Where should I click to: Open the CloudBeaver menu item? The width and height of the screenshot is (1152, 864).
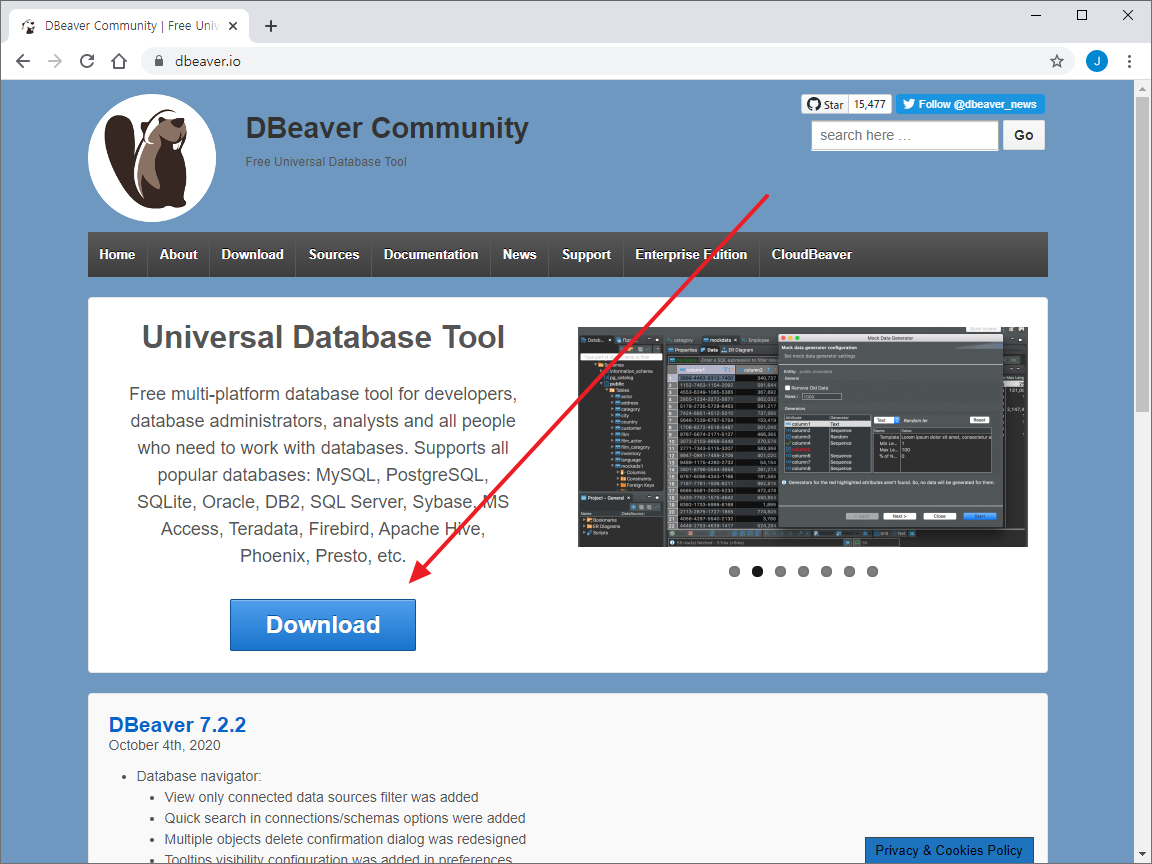click(812, 254)
